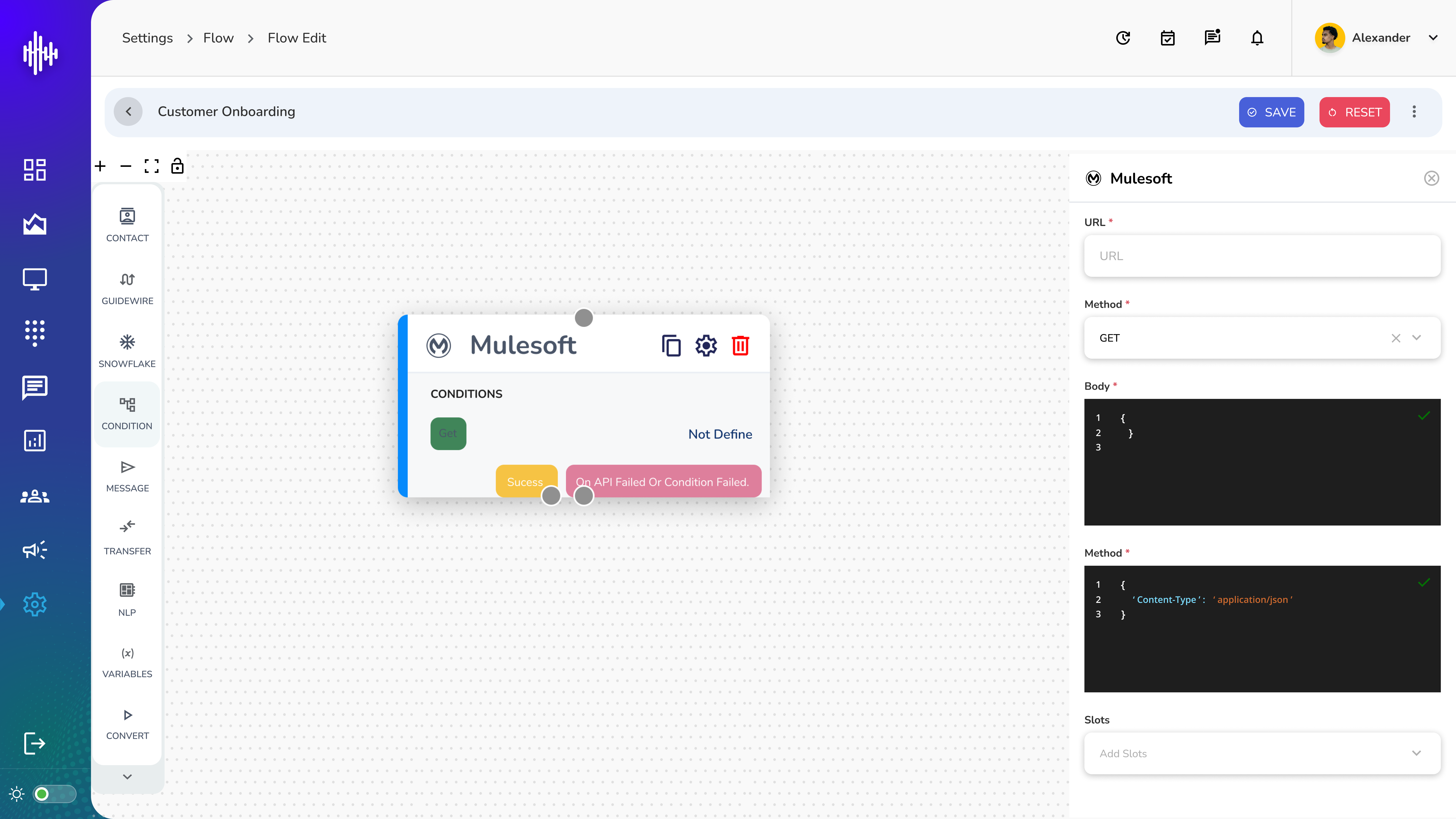This screenshot has height=819, width=1456.
Task: Click the Get condition badge
Action: click(x=448, y=434)
